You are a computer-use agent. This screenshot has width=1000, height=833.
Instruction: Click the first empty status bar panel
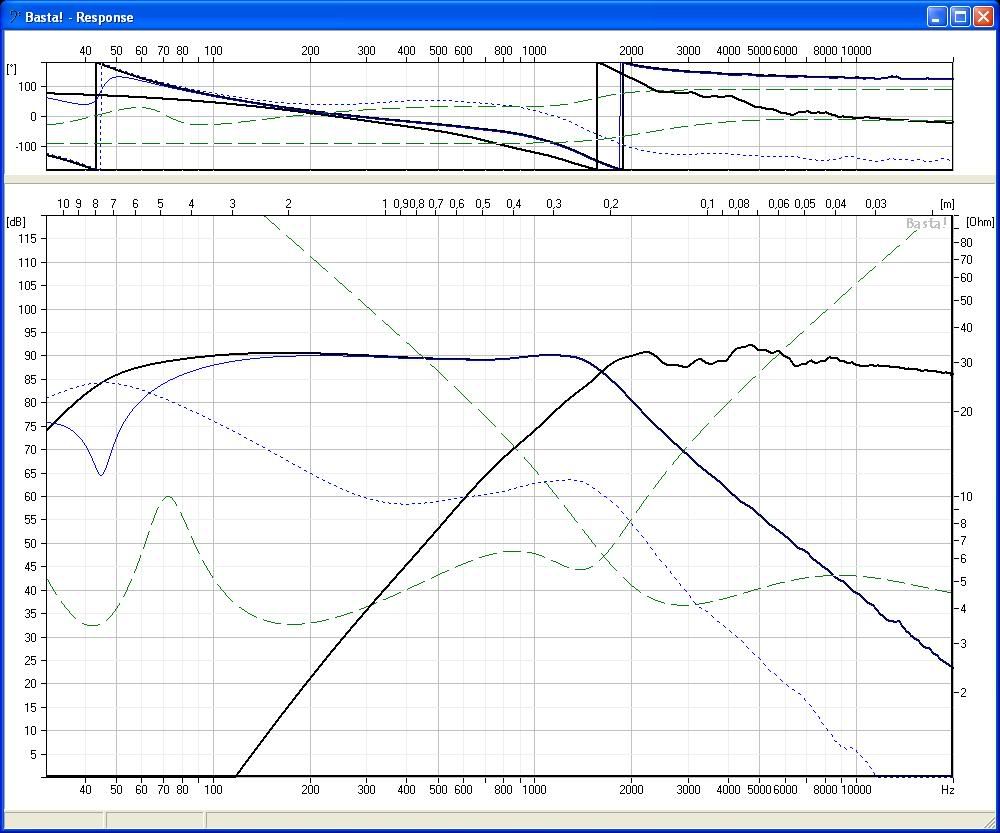pyautogui.click(x=54, y=820)
